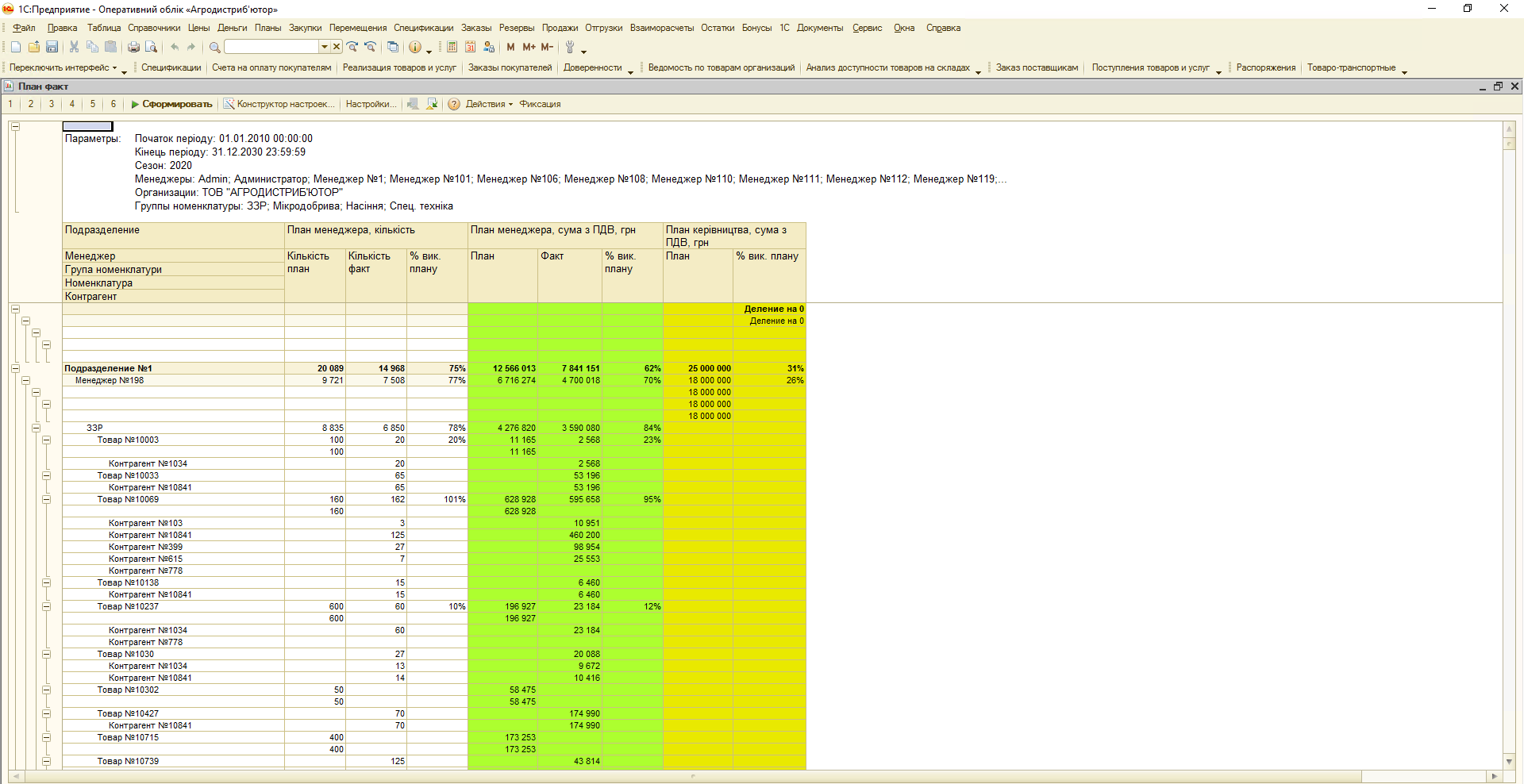This screenshot has width=1524, height=784.
Task: Open the Взаиморасчеты menu
Action: (661, 28)
